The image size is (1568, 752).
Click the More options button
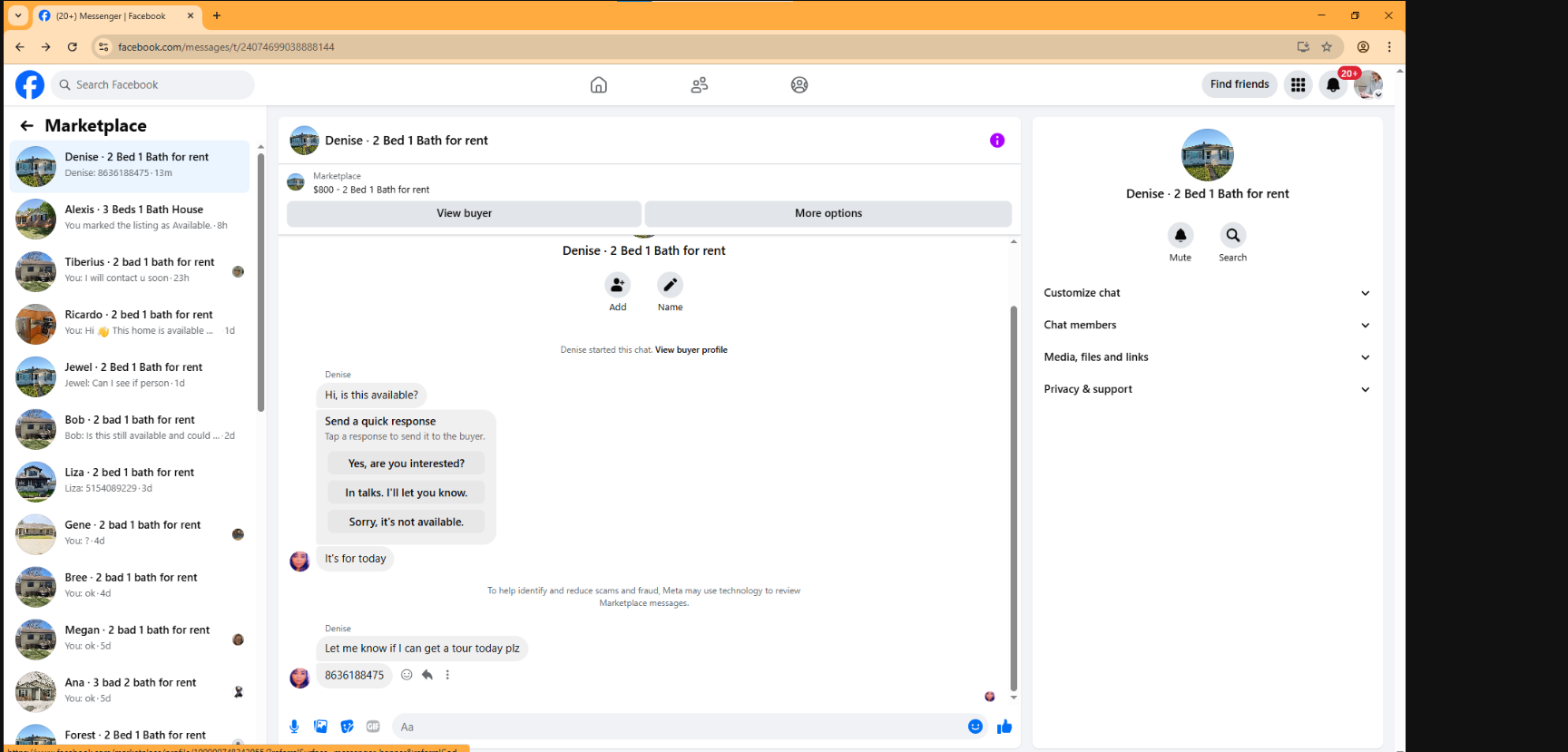(x=828, y=213)
